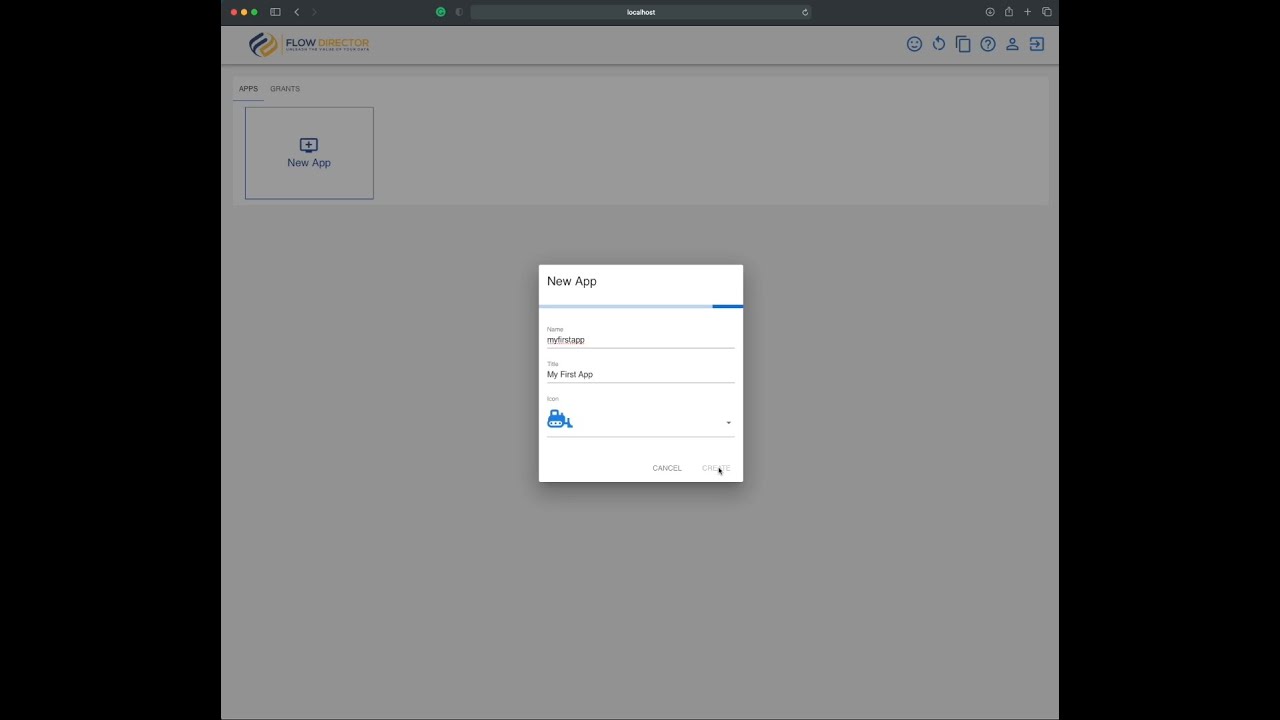Image resolution: width=1280 pixels, height=720 pixels.
Task: Click the Safari share icon
Action: pyautogui.click(x=1009, y=12)
